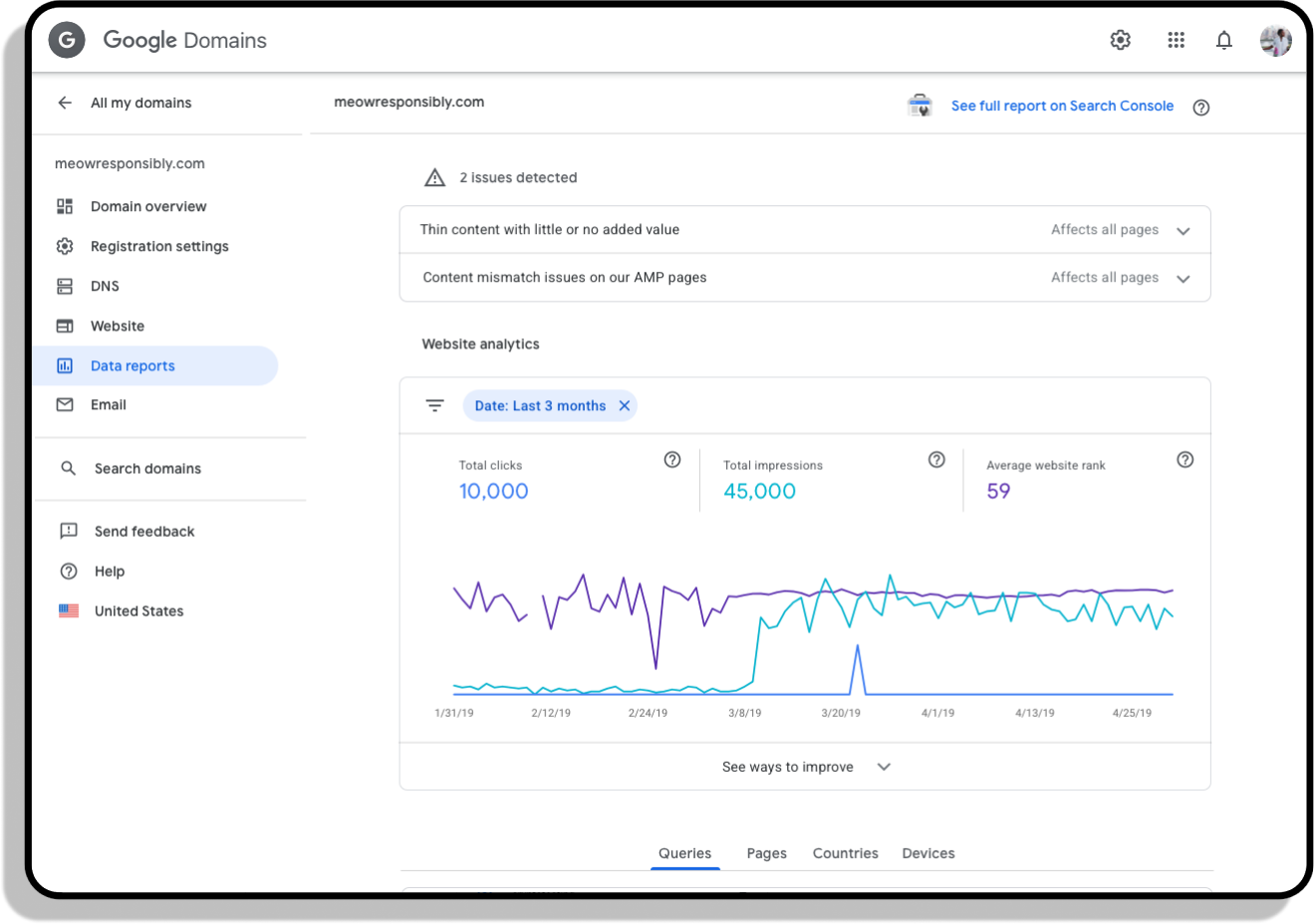
Task: Open the Google apps grid
Action: (1177, 40)
